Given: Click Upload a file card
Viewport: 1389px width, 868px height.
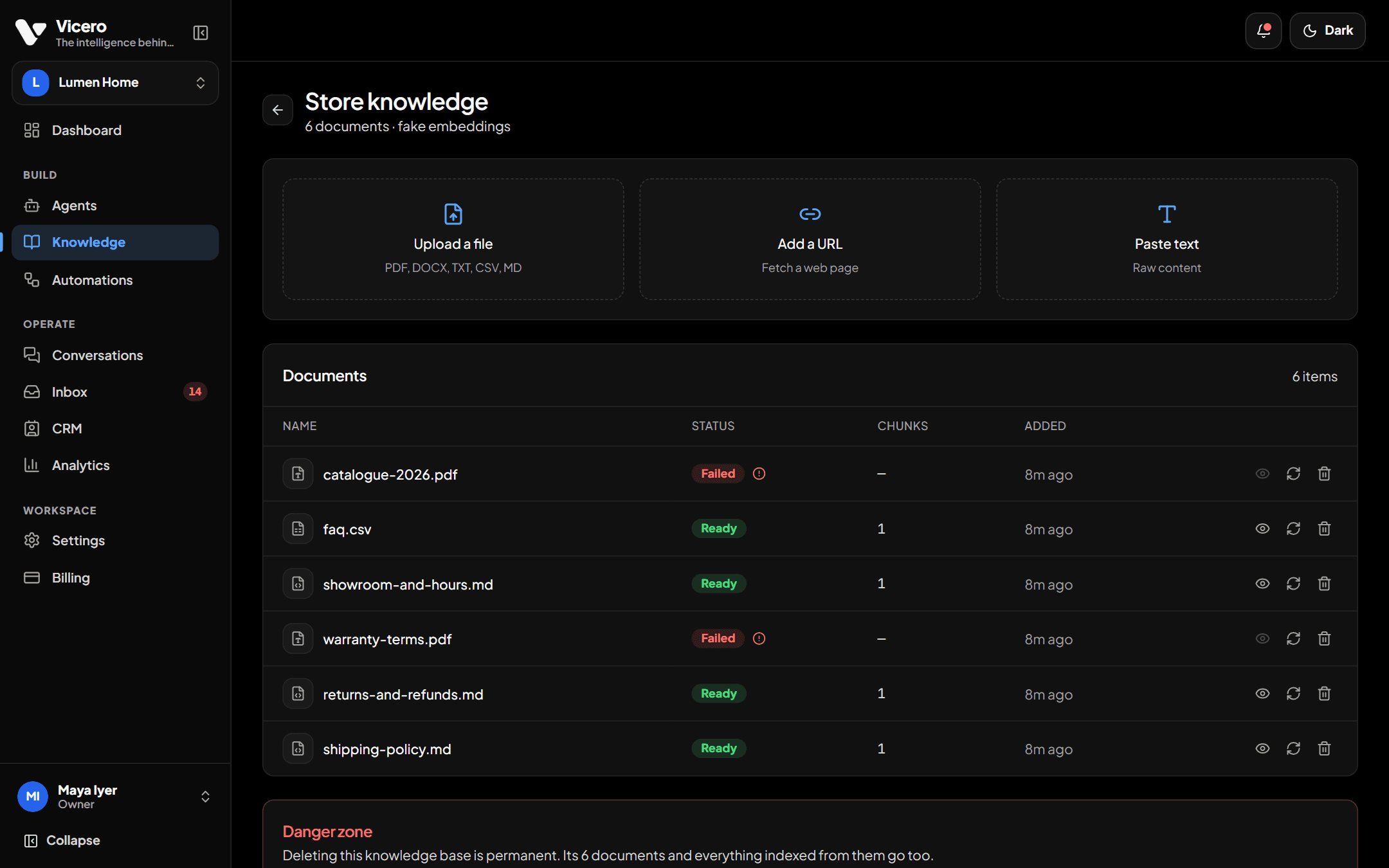Looking at the screenshot, I should click(453, 239).
